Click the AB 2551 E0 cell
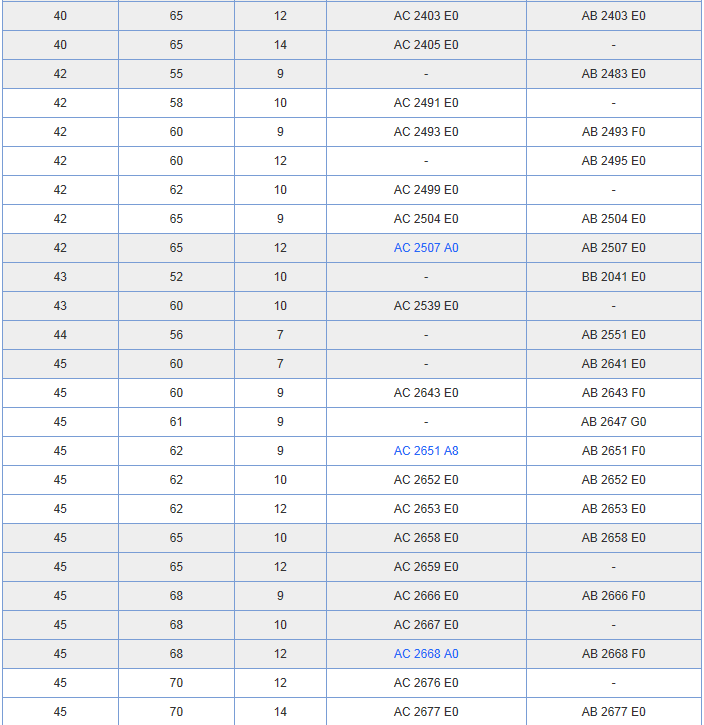The image size is (704, 725). coord(613,335)
